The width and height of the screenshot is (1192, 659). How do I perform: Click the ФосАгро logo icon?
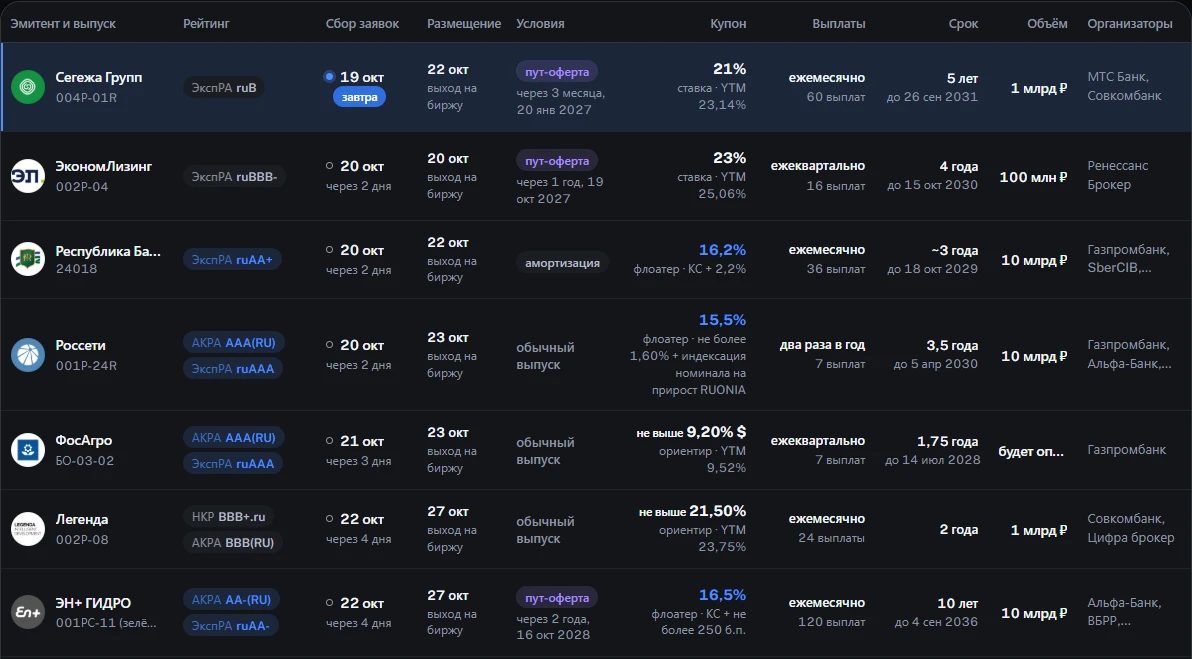click(x=28, y=450)
